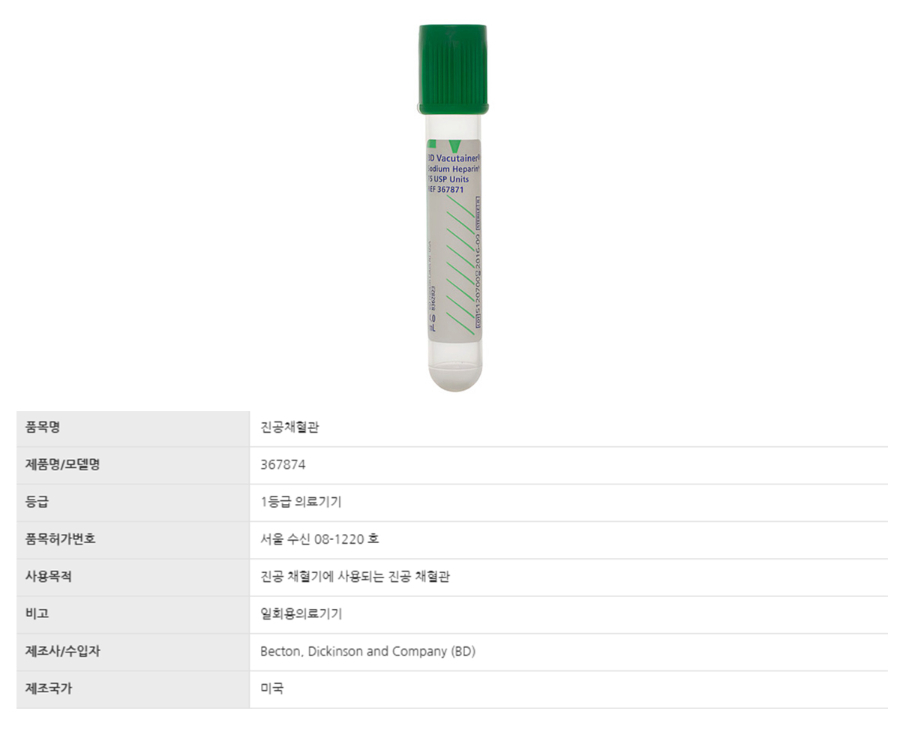Screen dimensions: 900x750
Task: Click the 제품명/모델명 header cell
Action: tap(62, 464)
